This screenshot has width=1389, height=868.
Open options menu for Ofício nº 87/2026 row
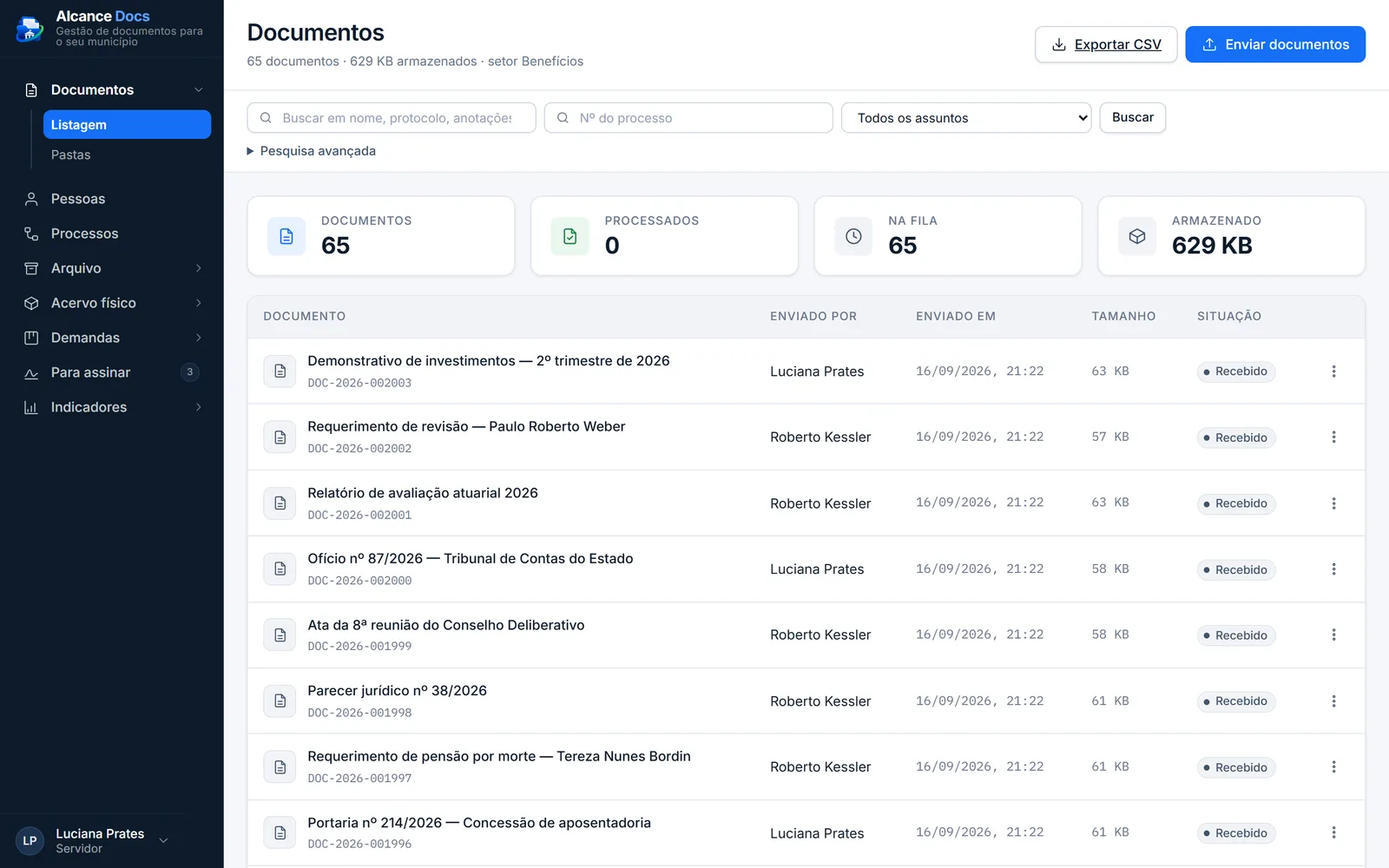[x=1333, y=569]
